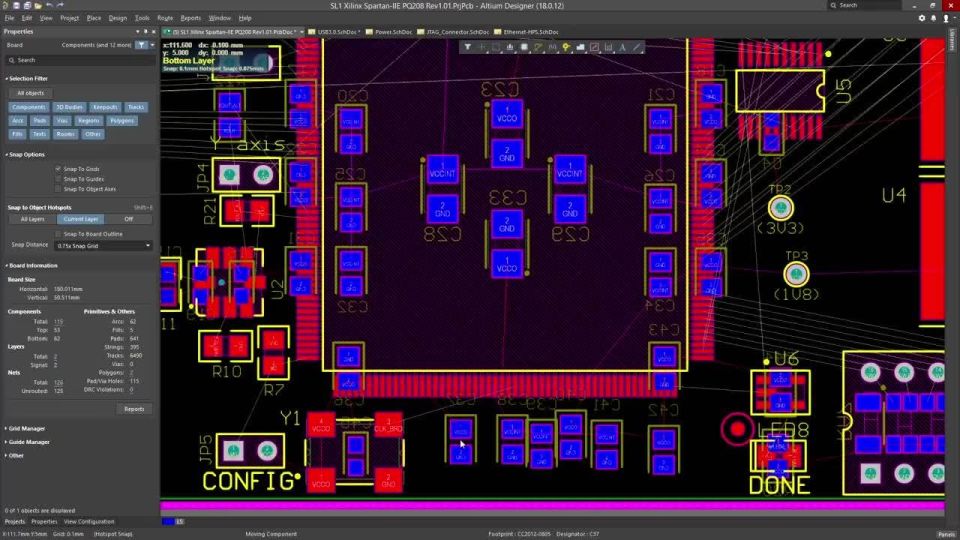The height and width of the screenshot is (540, 960).
Task: Pin the Properties panel
Action: coord(145,31)
